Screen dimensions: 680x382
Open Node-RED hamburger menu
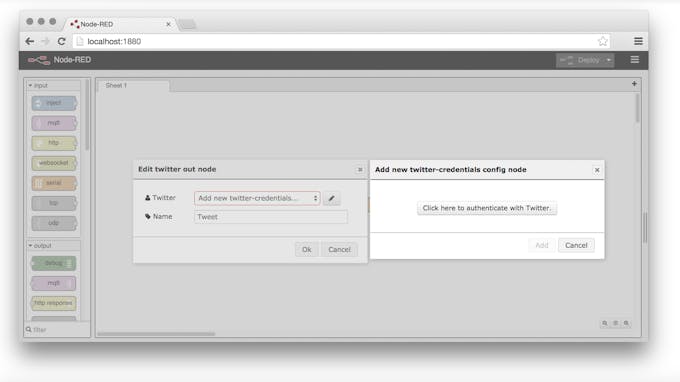[634, 60]
